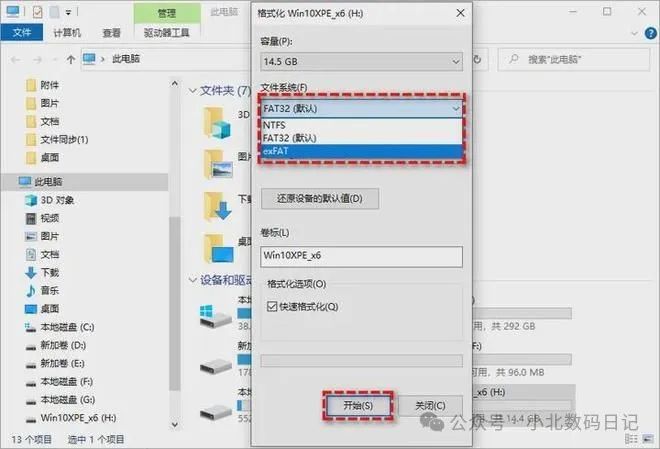660x449 pixels.
Task: Click the 关闭(C) button
Action: (x=430, y=406)
